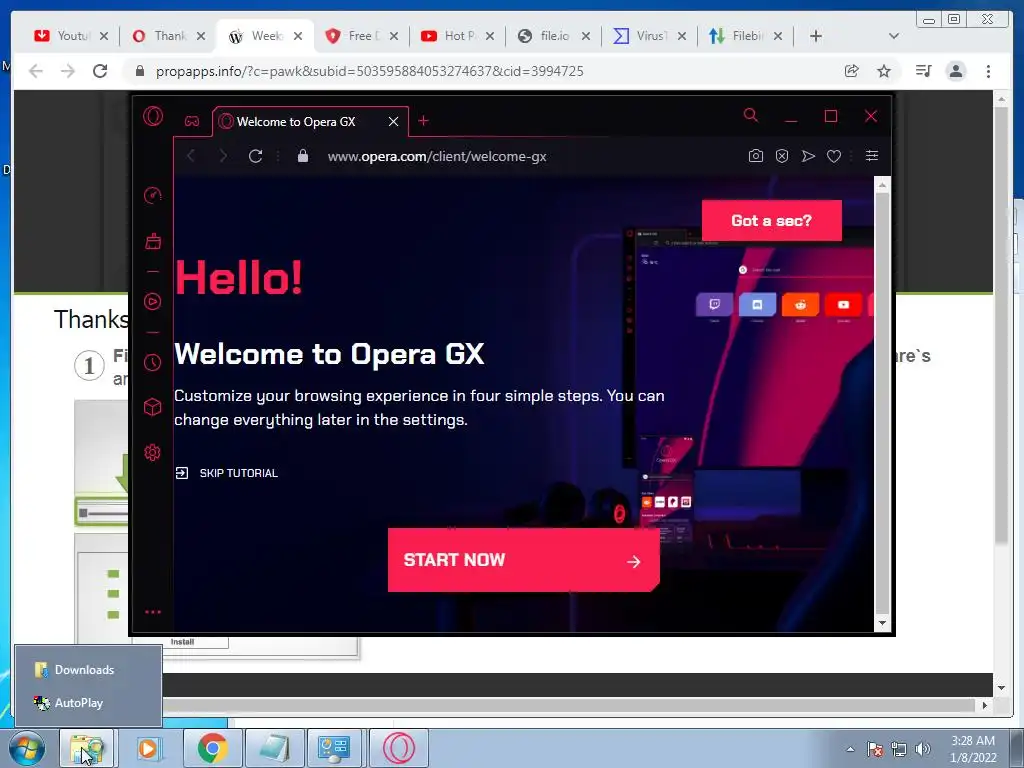1024x768 pixels.
Task: Click the START NOW button
Action: point(523,560)
